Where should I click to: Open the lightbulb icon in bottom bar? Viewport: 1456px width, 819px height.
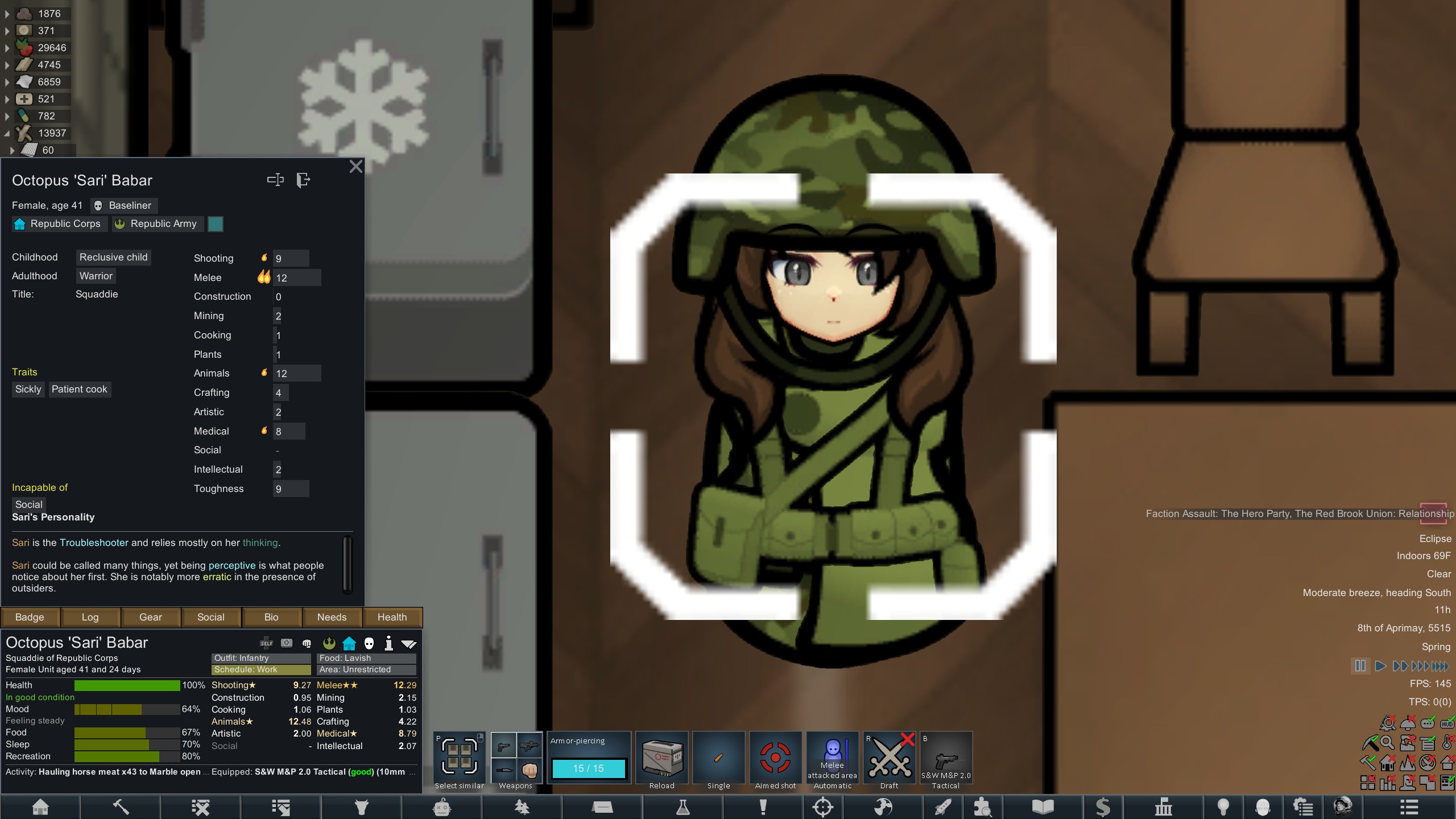pos(1223,806)
